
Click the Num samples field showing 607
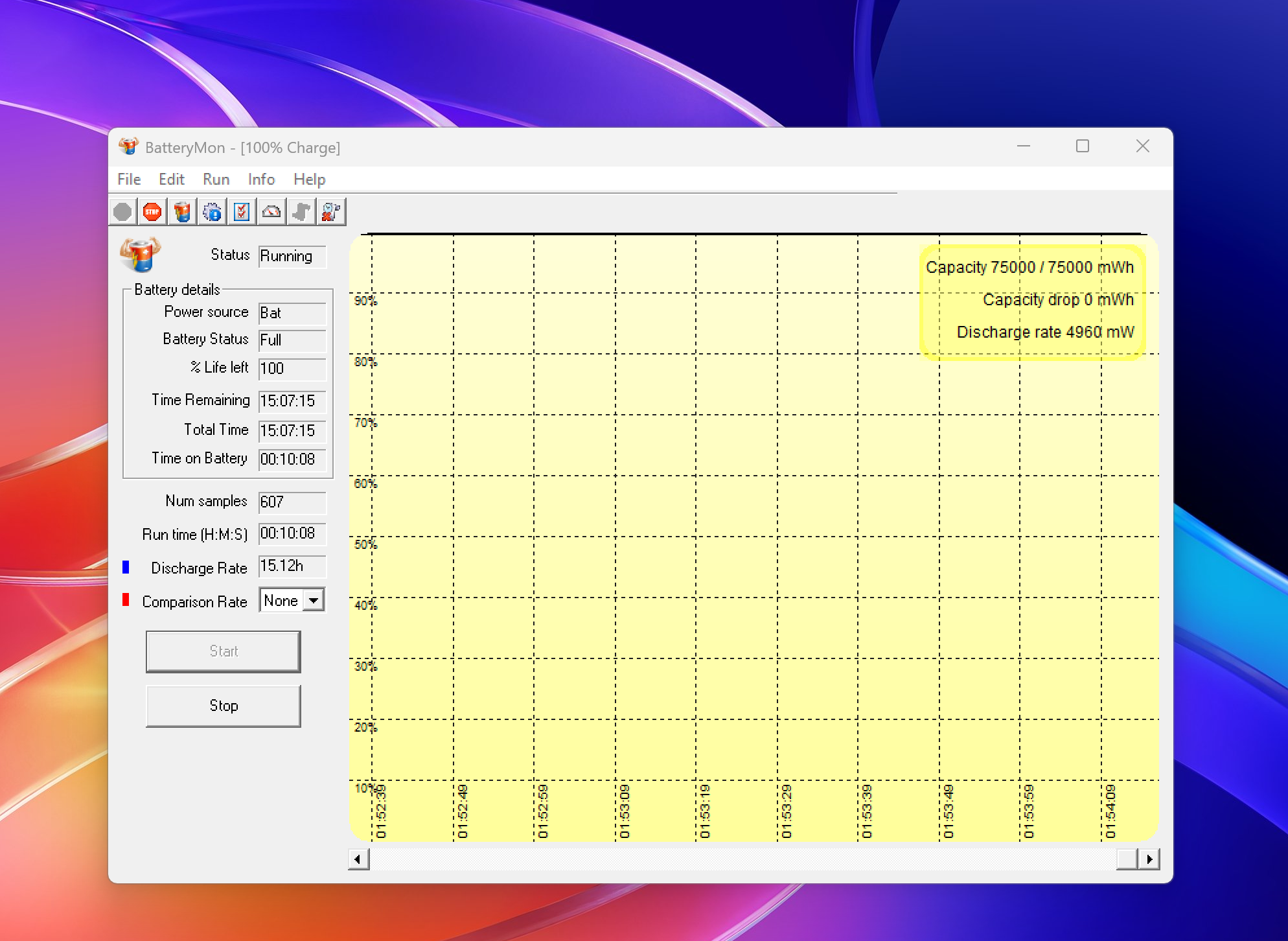(292, 503)
